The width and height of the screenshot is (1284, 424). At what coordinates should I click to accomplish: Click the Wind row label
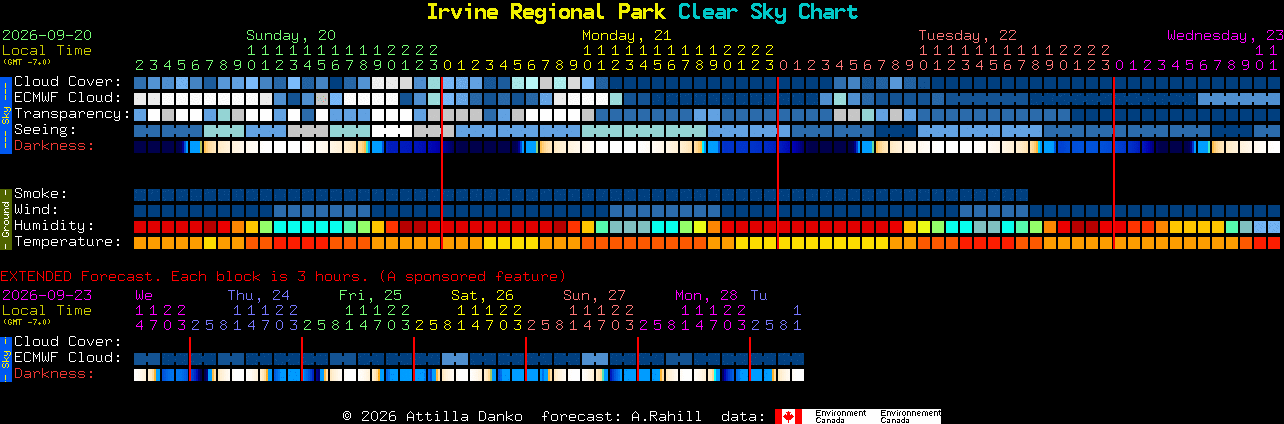[36, 209]
